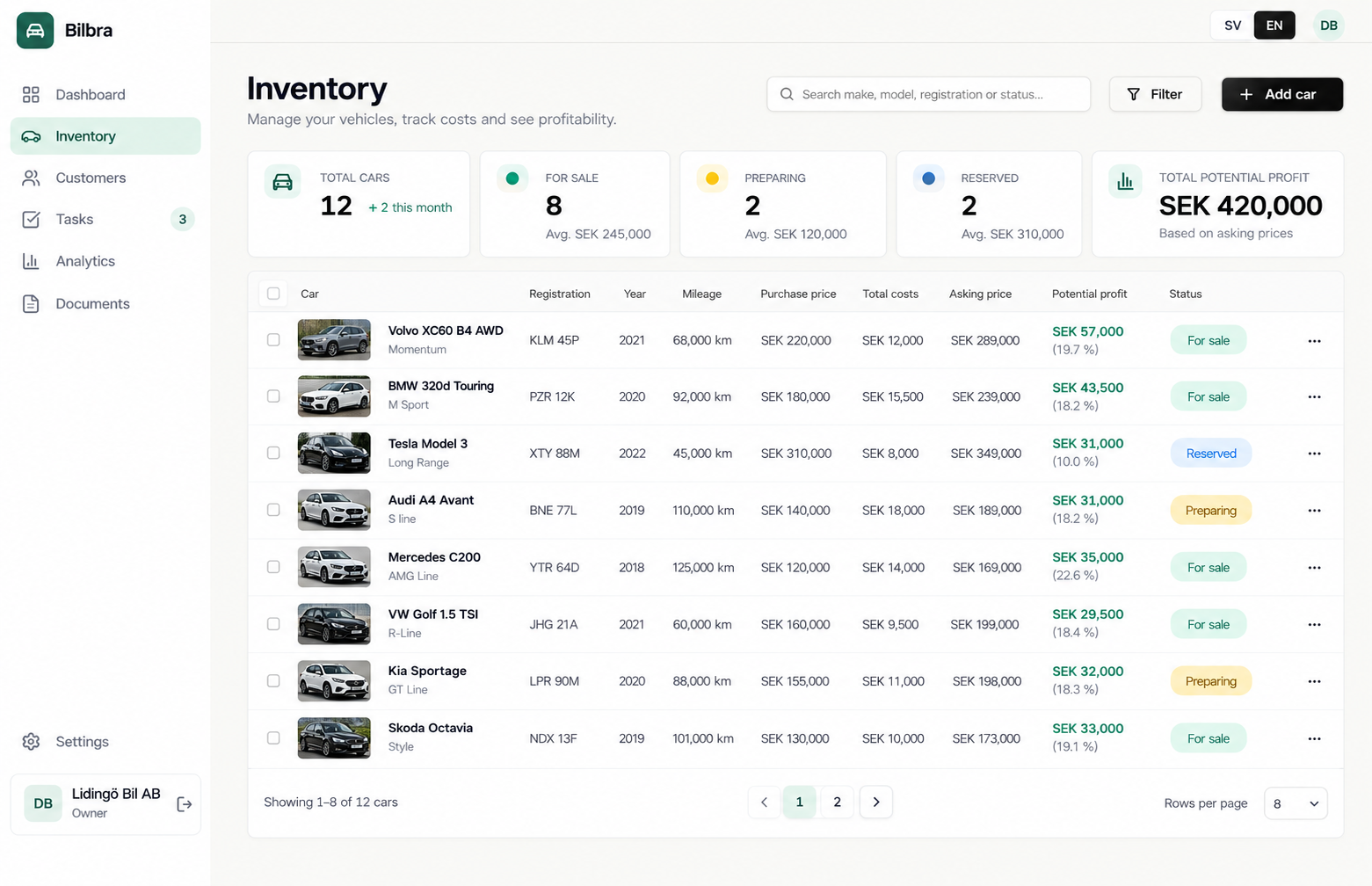Click the Reserved status badge for Tesla Model 3
Viewport: 1372px width, 886px height.
click(x=1211, y=454)
